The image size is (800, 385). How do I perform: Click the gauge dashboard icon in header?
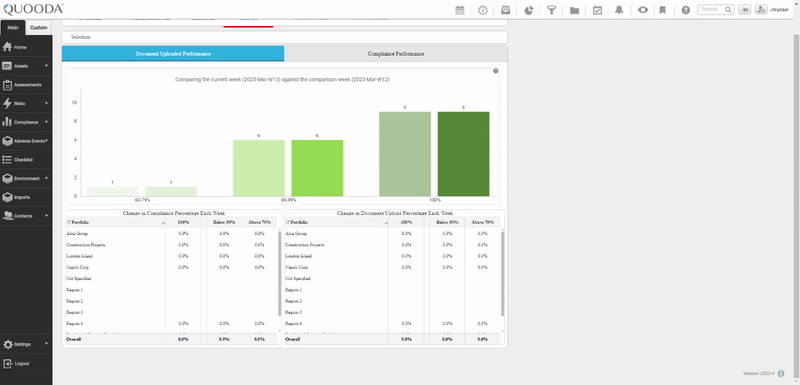483,10
